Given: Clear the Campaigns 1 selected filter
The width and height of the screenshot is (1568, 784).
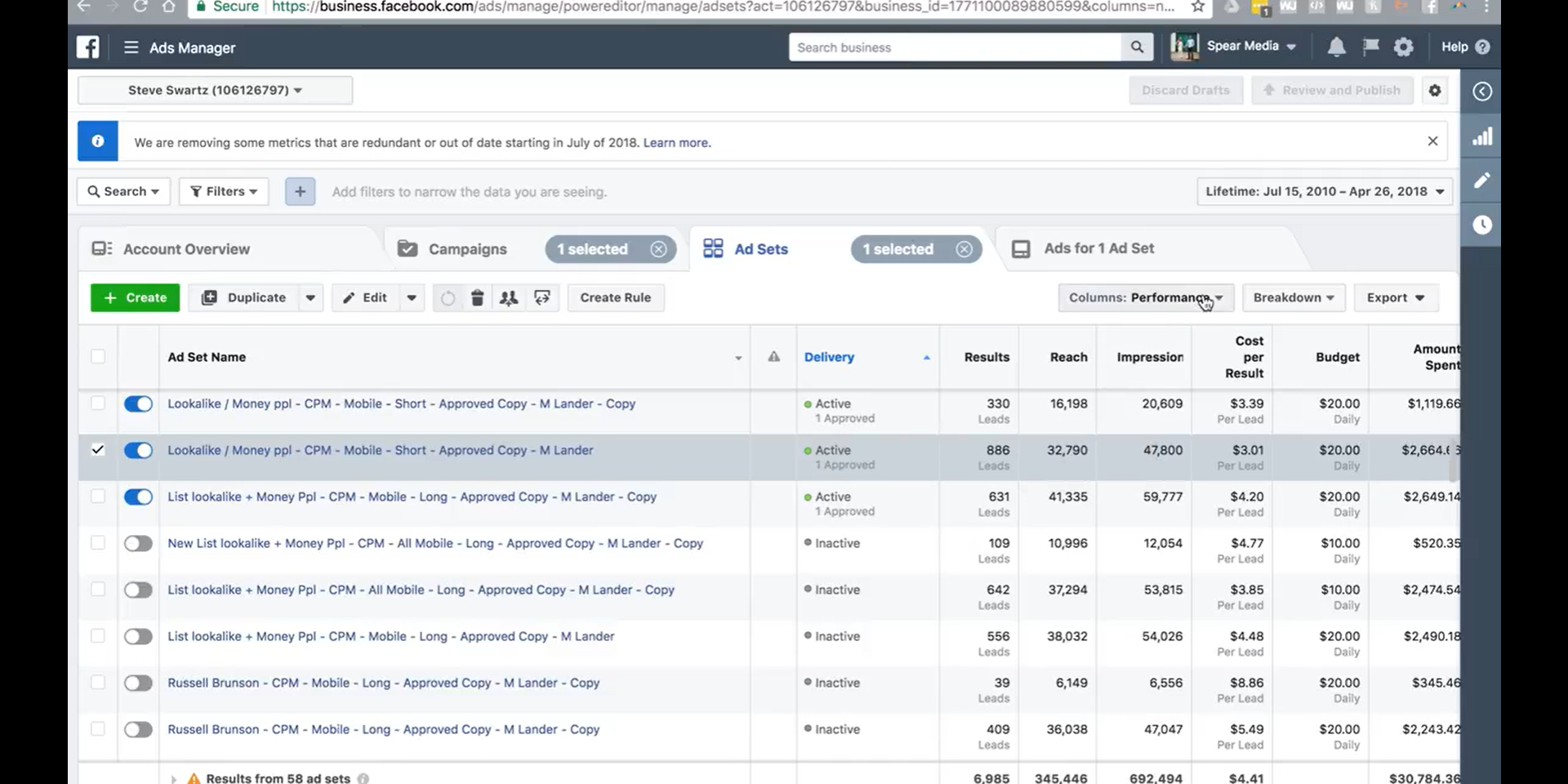Looking at the screenshot, I should 658,249.
